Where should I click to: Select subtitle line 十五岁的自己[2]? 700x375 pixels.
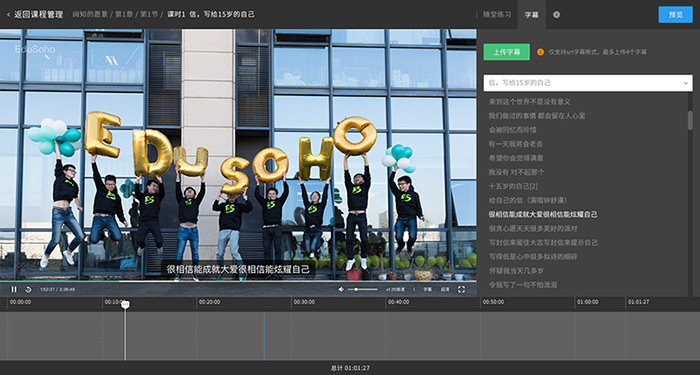[513, 186]
